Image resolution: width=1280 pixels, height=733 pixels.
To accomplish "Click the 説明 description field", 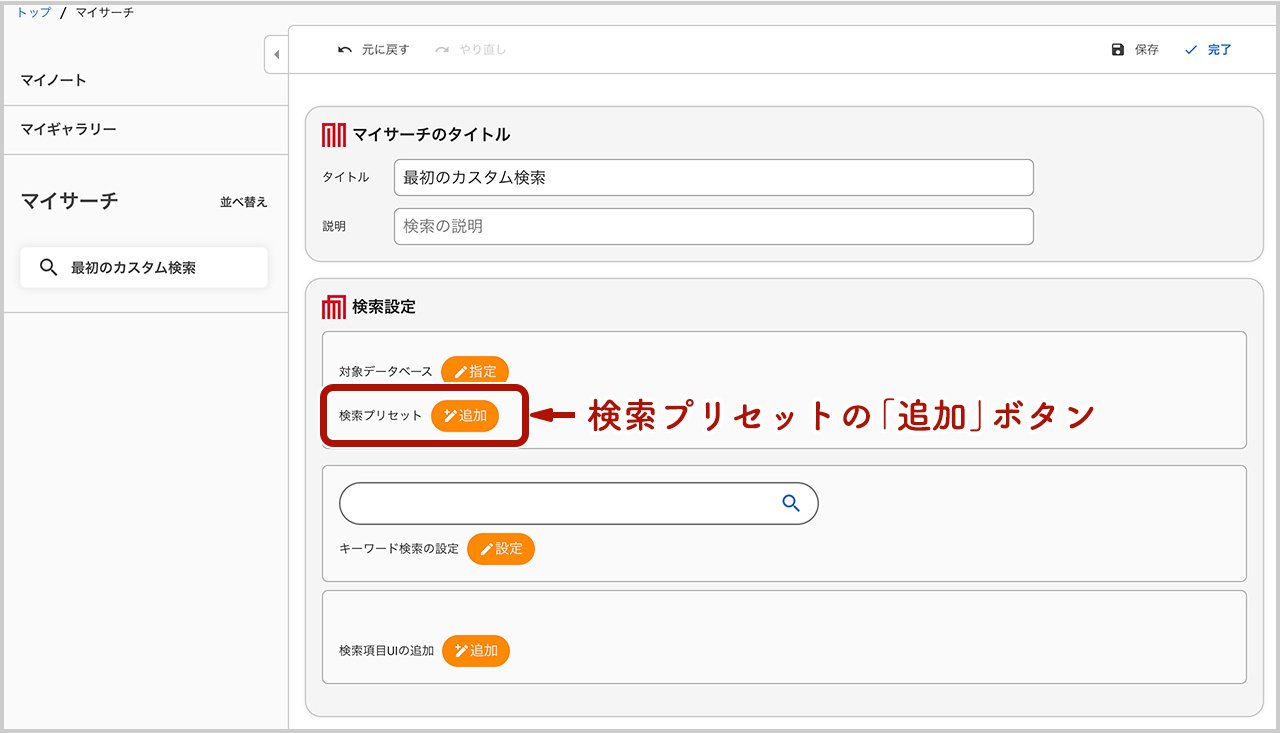I will pos(713,226).
